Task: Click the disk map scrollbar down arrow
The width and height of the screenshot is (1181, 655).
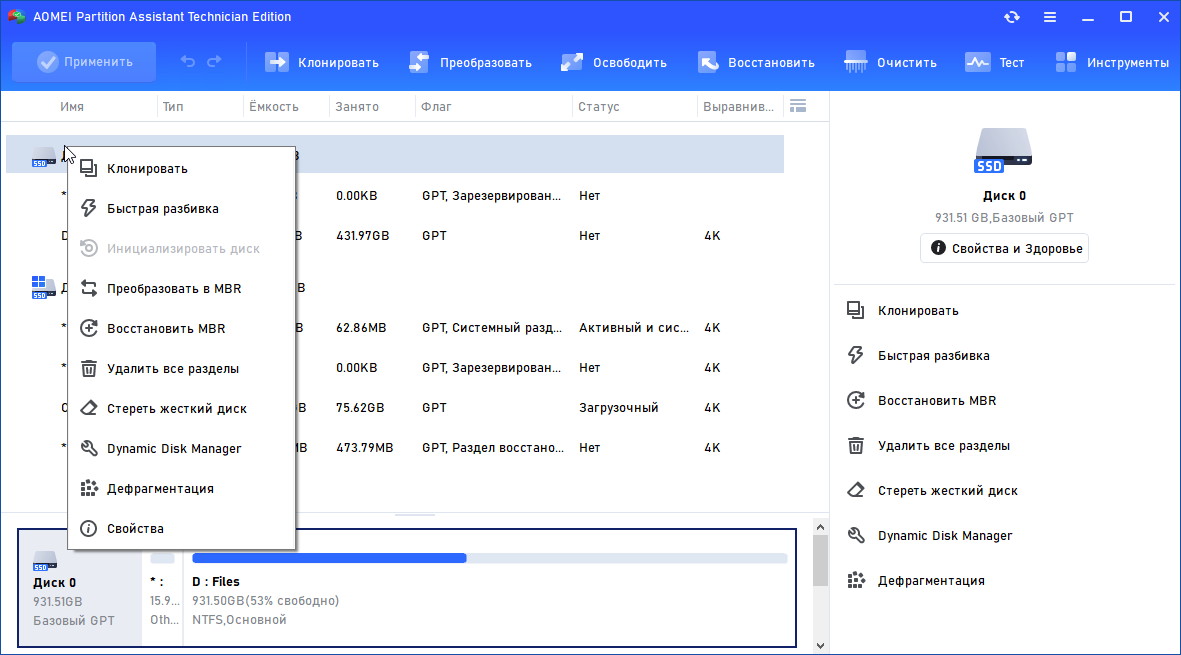Action: pyautogui.click(x=820, y=645)
